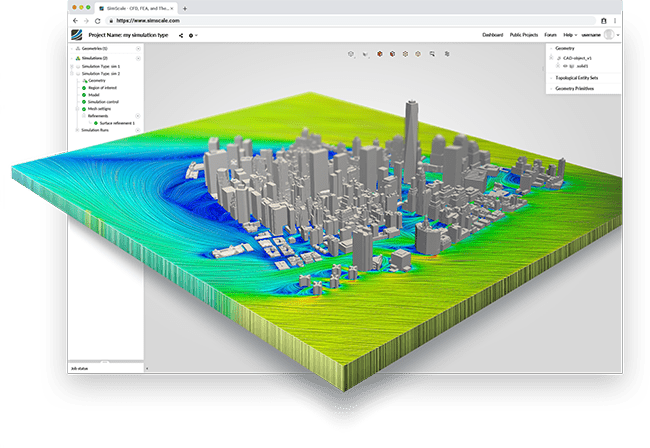Open the Dashboard menu item
This screenshot has height=448, width=650.
tap(493, 35)
